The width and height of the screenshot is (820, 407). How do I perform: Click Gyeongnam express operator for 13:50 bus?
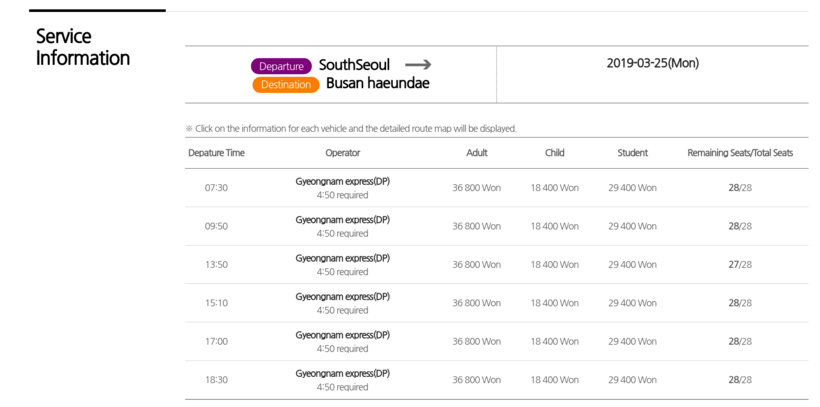(x=342, y=258)
